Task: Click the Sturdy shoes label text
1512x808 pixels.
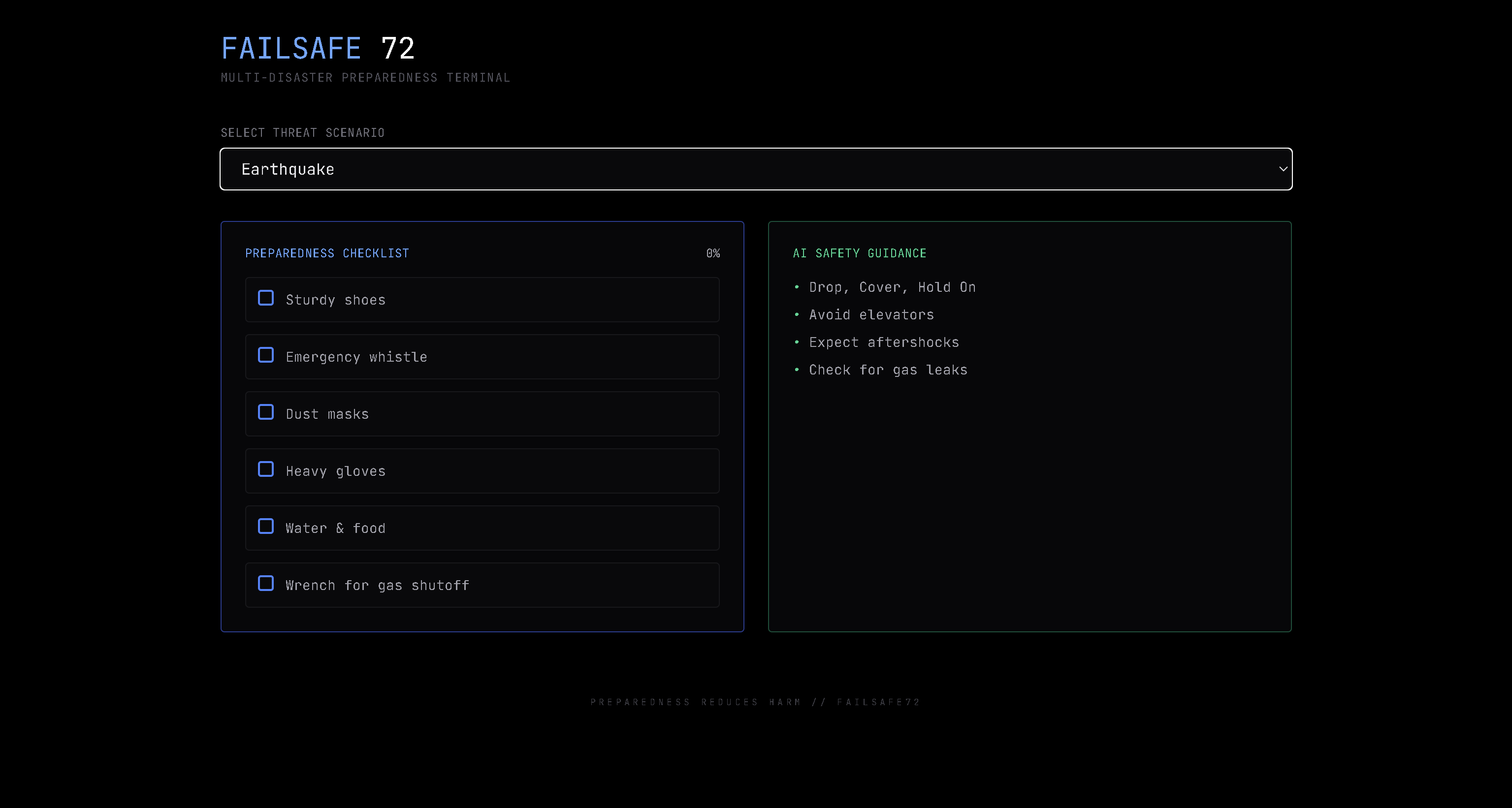Action: [335, 300]
